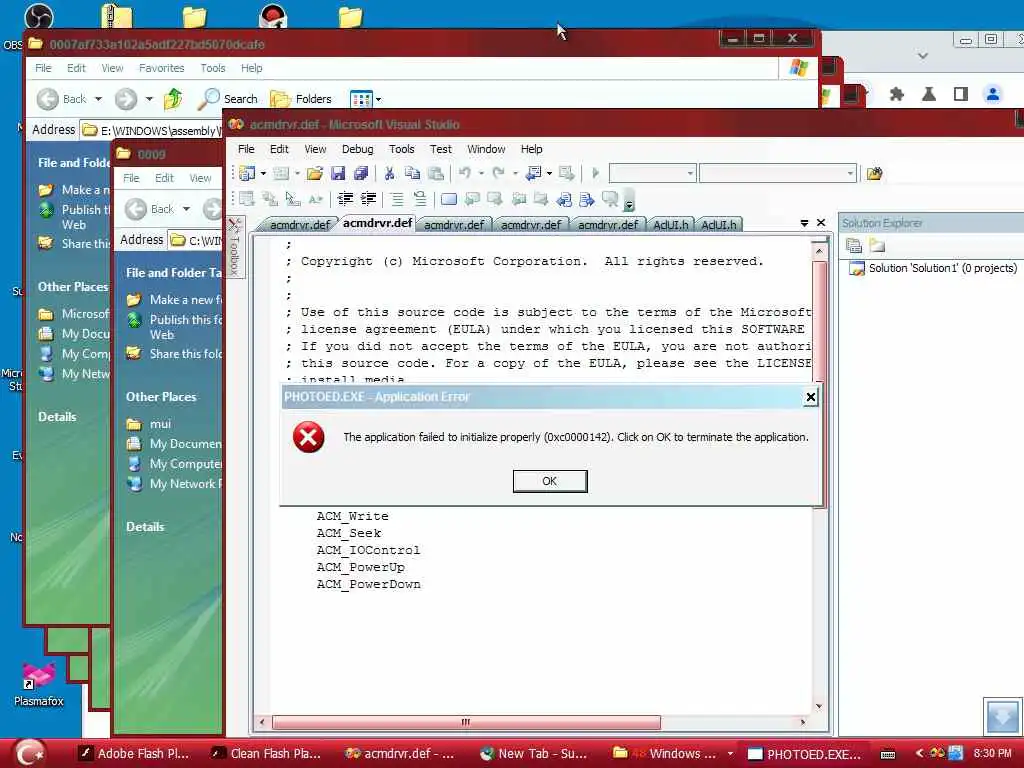Click Comment Out Lines icon

pos(396,199)
